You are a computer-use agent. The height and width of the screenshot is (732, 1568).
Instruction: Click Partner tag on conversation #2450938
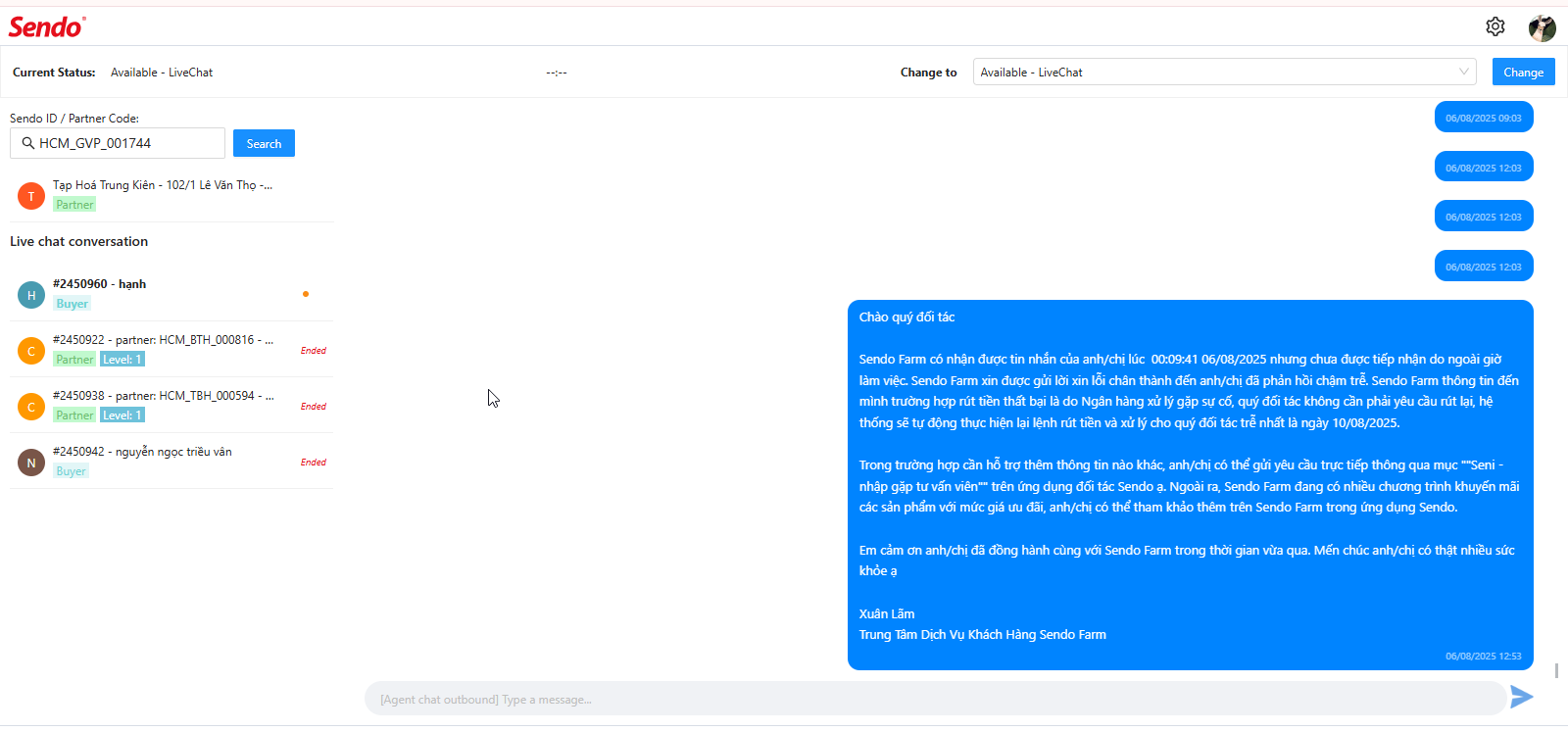[74, 415]
